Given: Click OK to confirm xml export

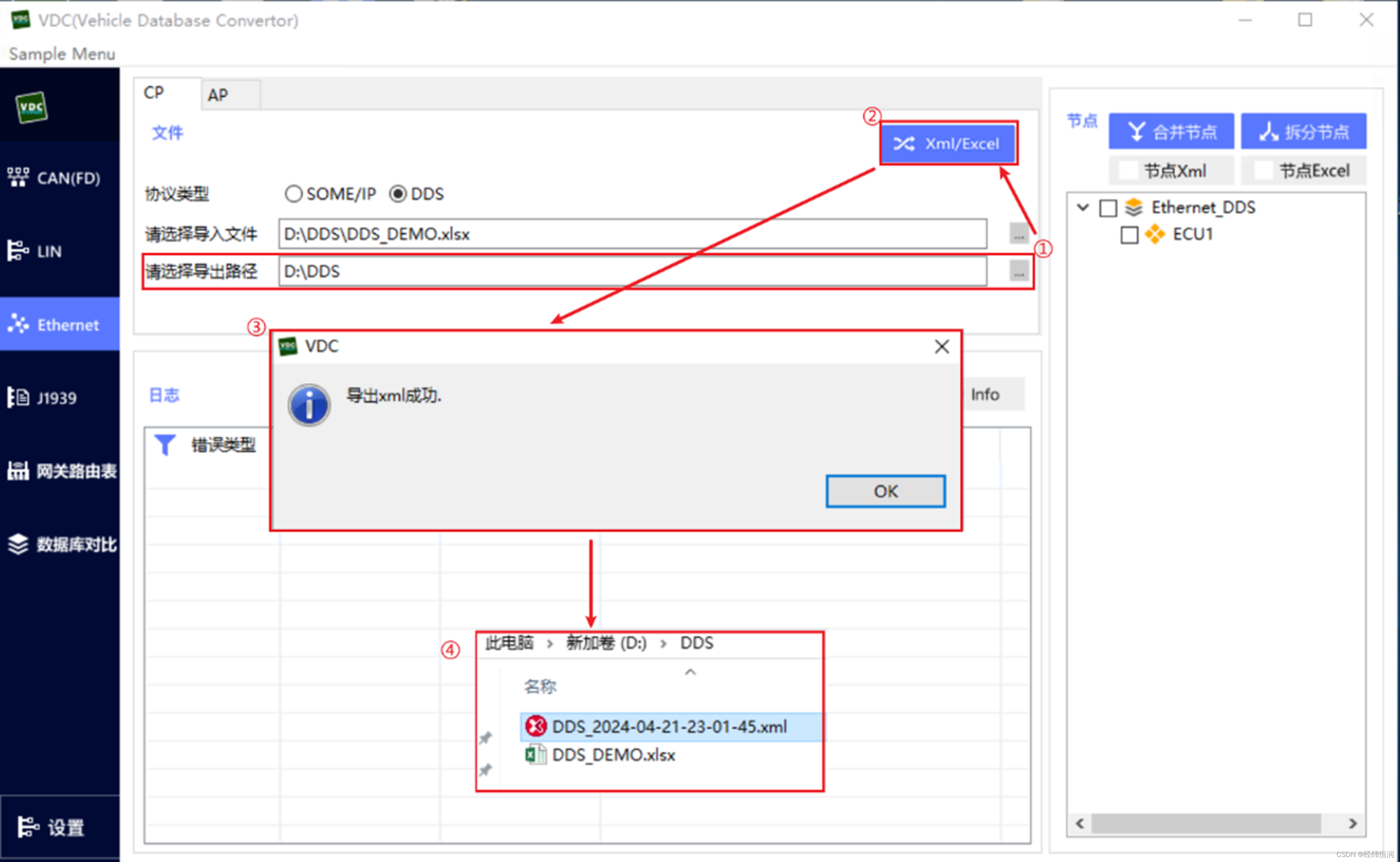Looking at the screenshot, I should click(x=884, y=491).
